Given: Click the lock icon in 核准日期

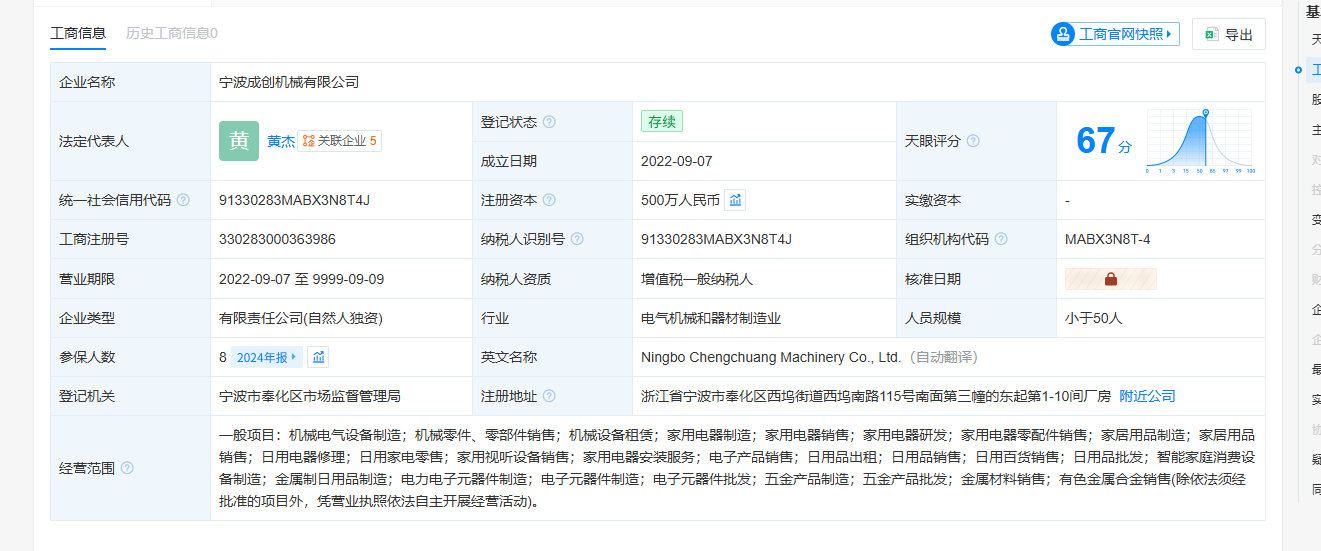Looking at the screenshot, I should tap(1111, 279).
